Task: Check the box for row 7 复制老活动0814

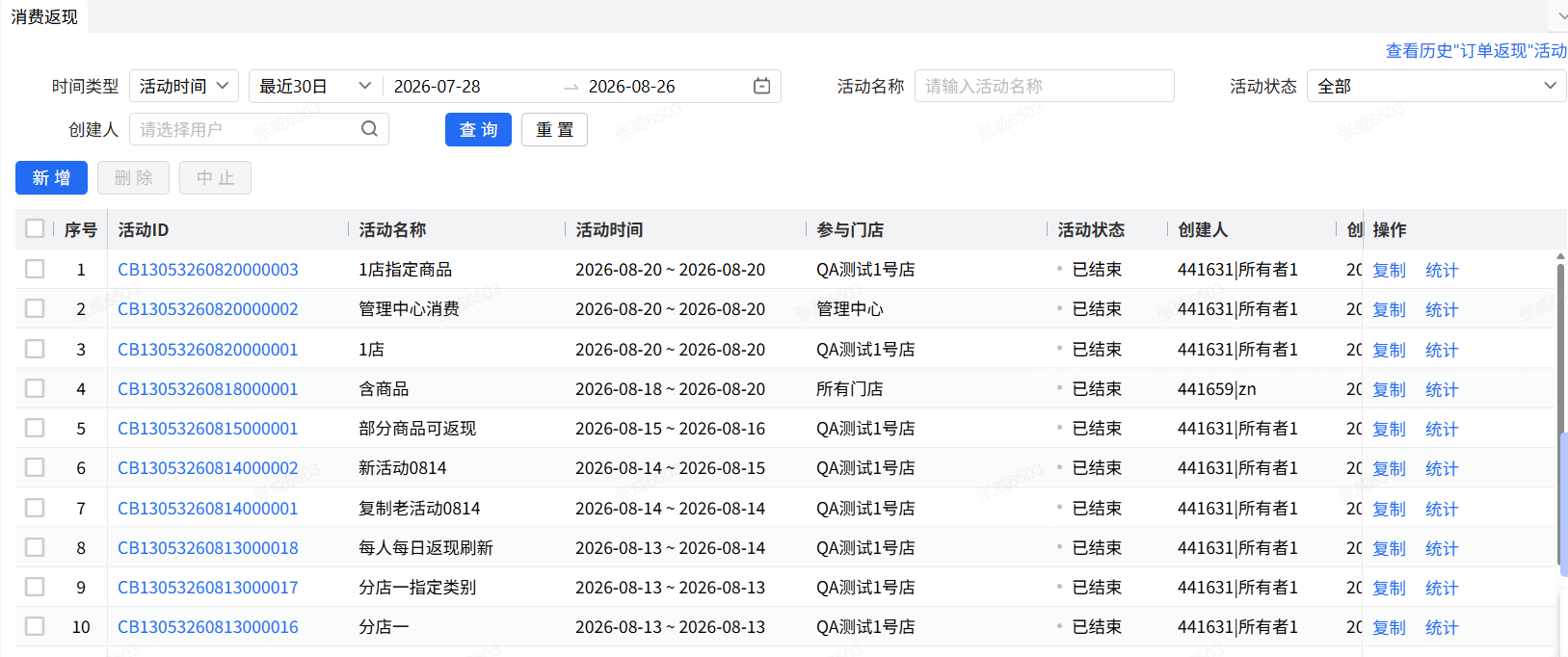Action: tap(35, 508)
